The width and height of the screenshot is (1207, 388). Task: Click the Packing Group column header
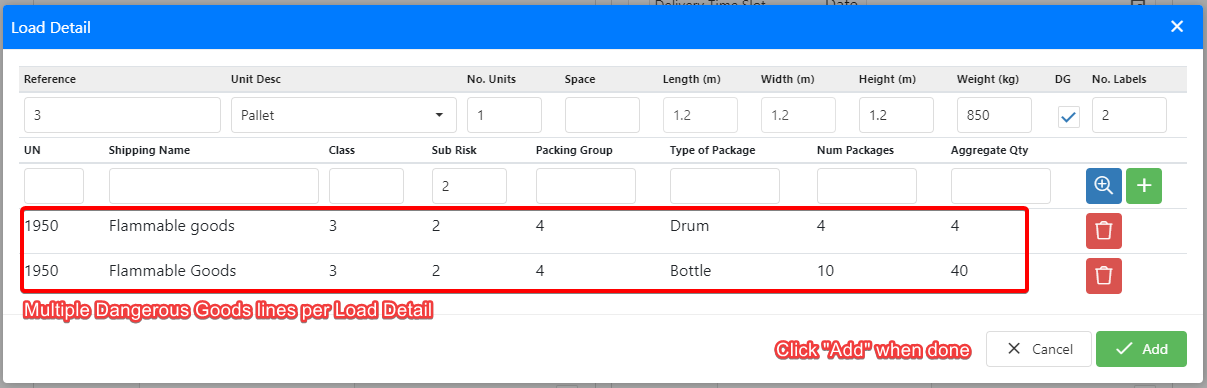[x=574, y=150]
